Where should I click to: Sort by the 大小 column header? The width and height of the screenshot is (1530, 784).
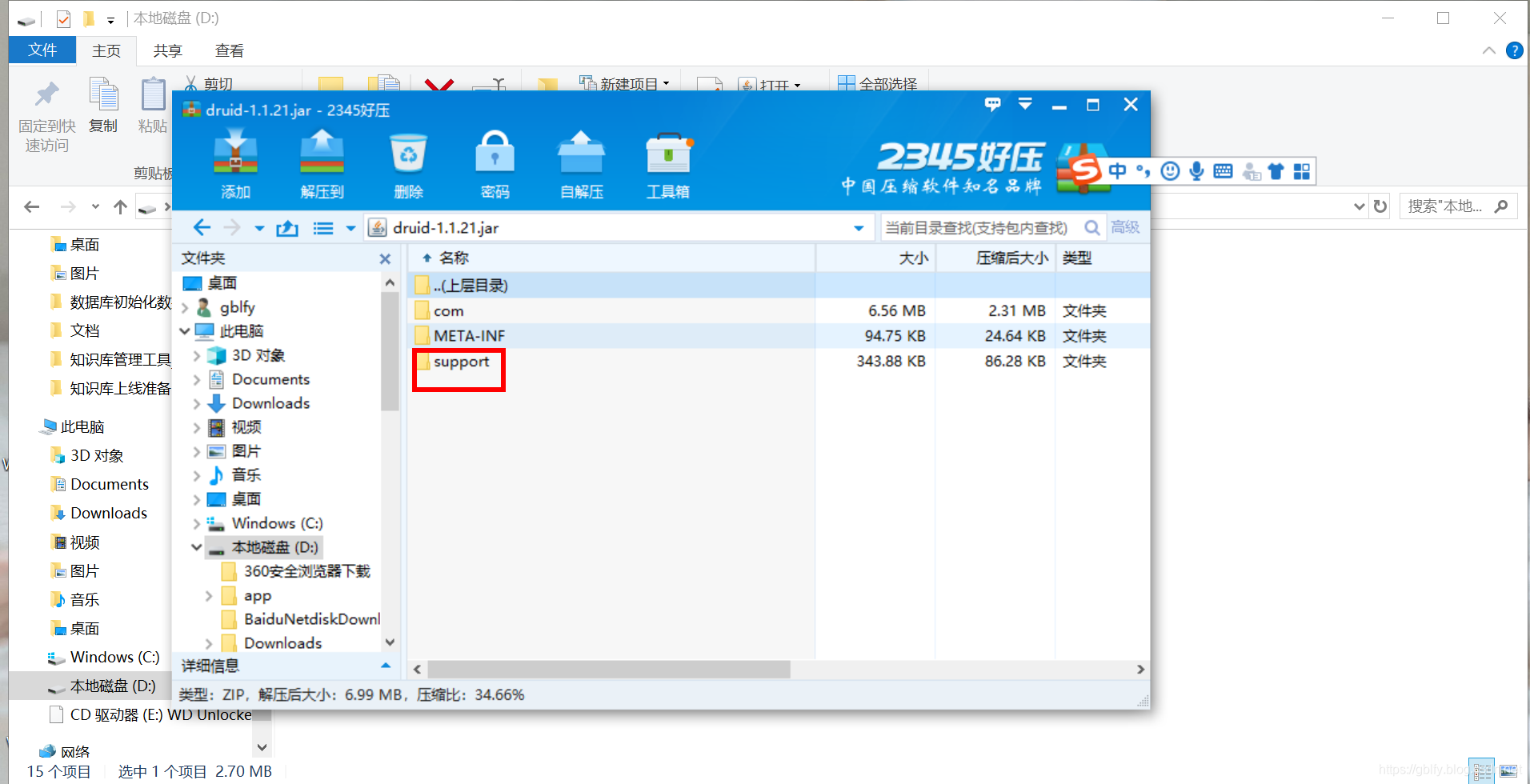click(876, 258)
